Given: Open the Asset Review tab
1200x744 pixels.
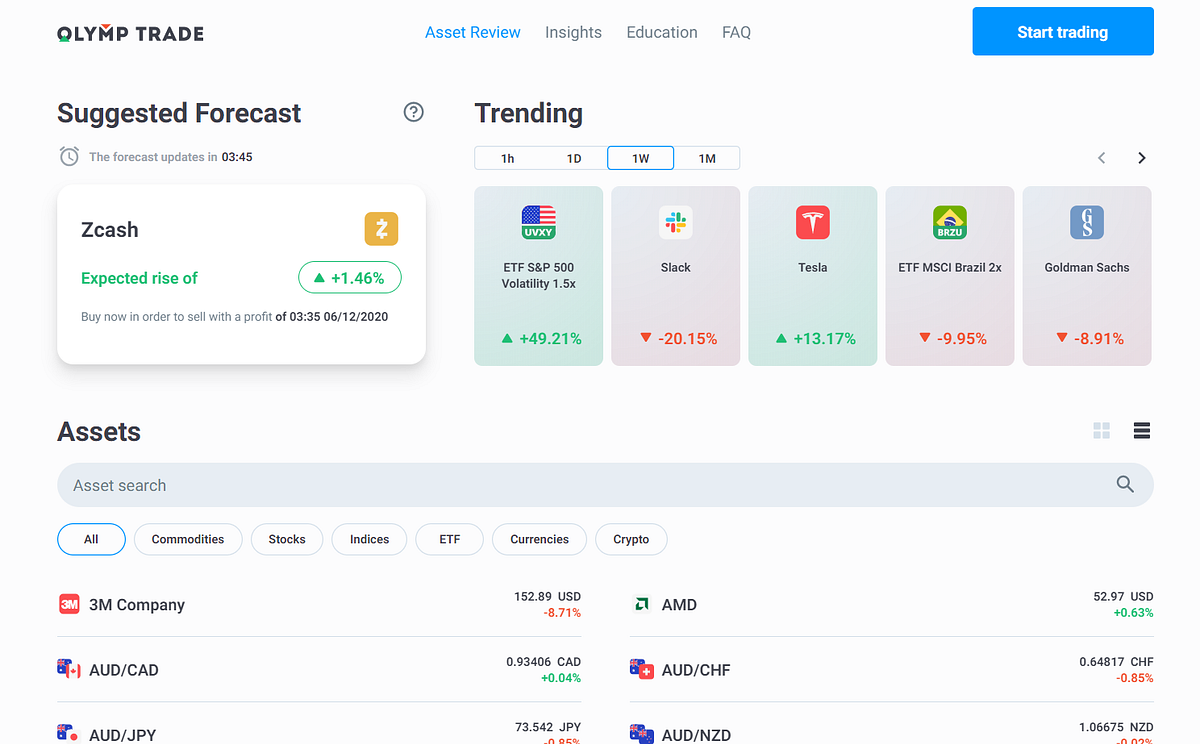Looking at the screenshot, I should click(x=473, y=32).
